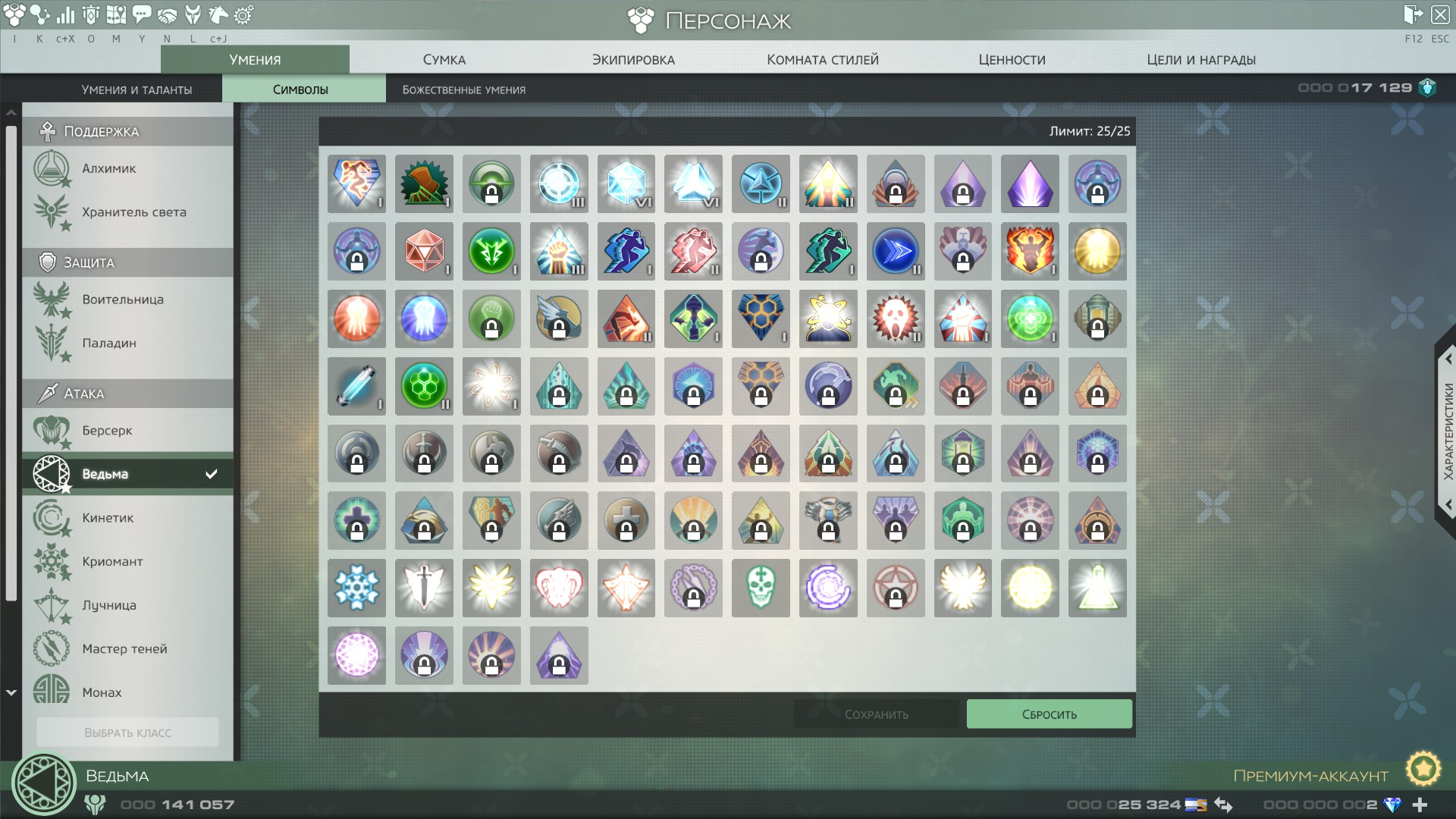1456x819 pixels.
Task: Click the currency exchange arrows icon
Action: point(1222,805)
